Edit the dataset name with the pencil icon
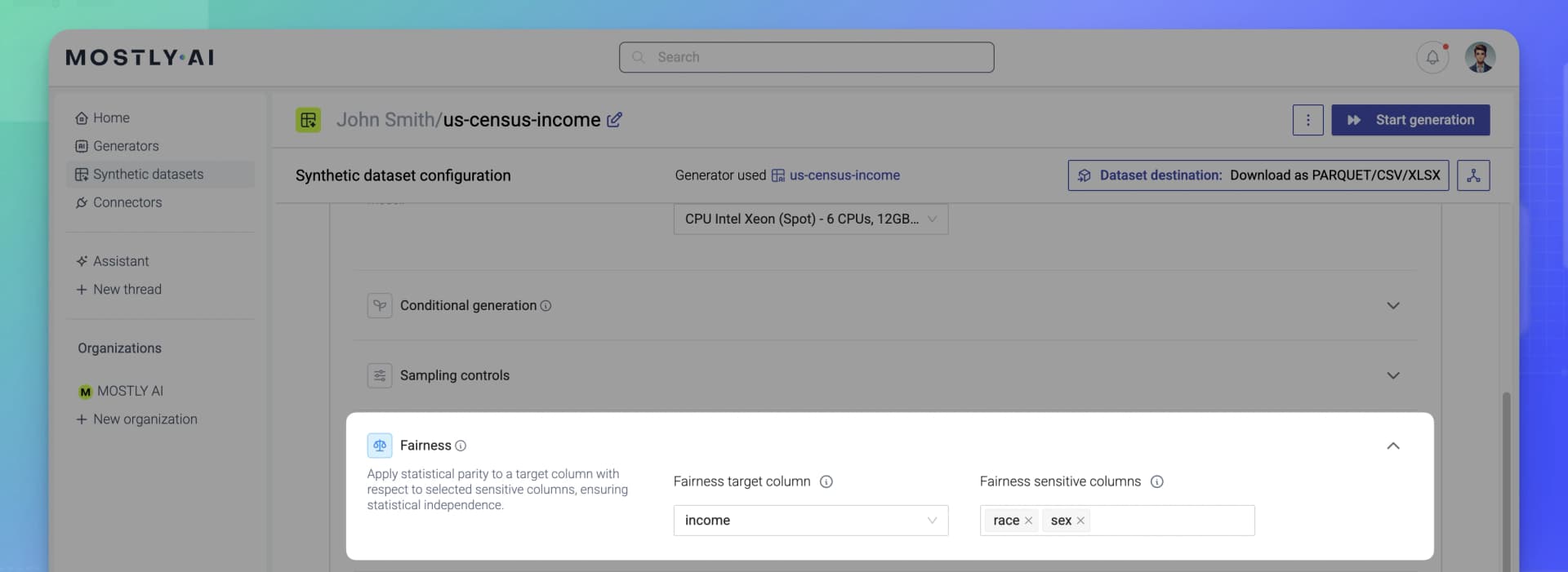 614,120
